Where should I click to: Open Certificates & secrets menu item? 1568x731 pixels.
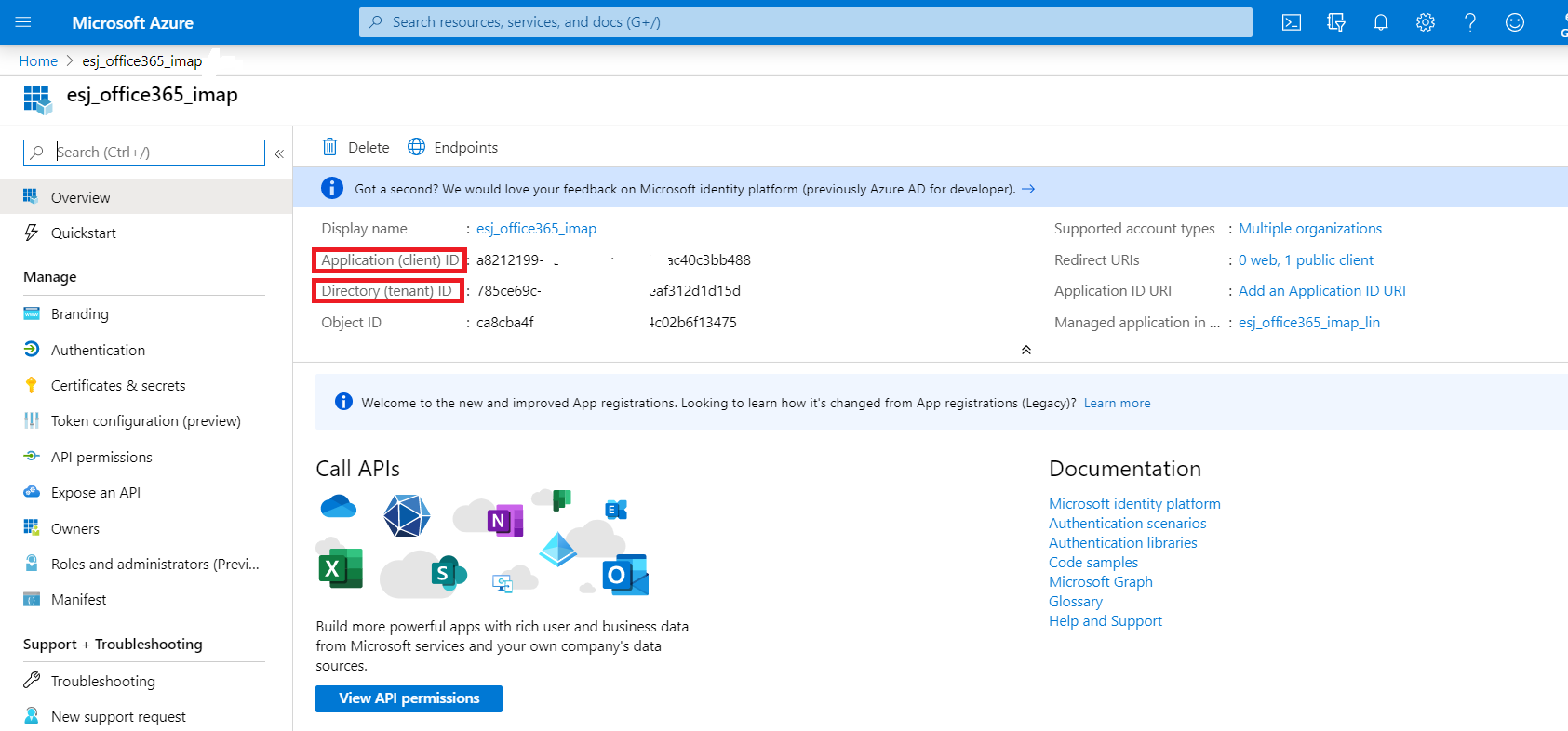117,385
